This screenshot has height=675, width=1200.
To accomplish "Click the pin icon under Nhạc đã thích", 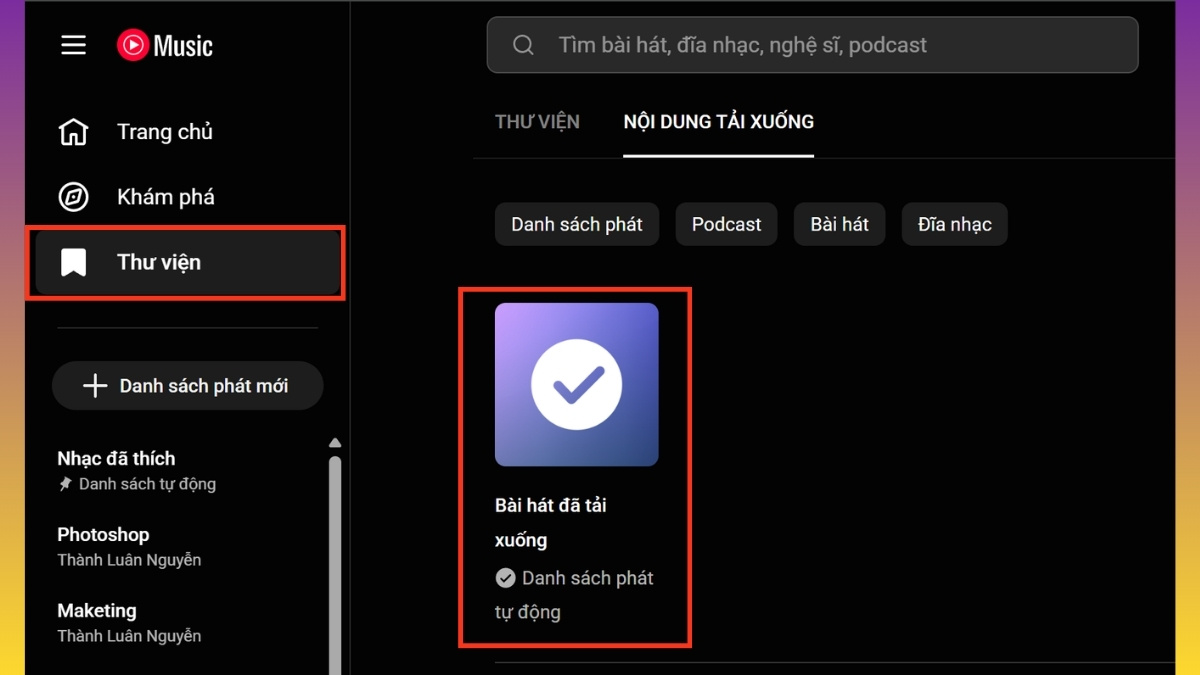I will click(x=65, y=484).
